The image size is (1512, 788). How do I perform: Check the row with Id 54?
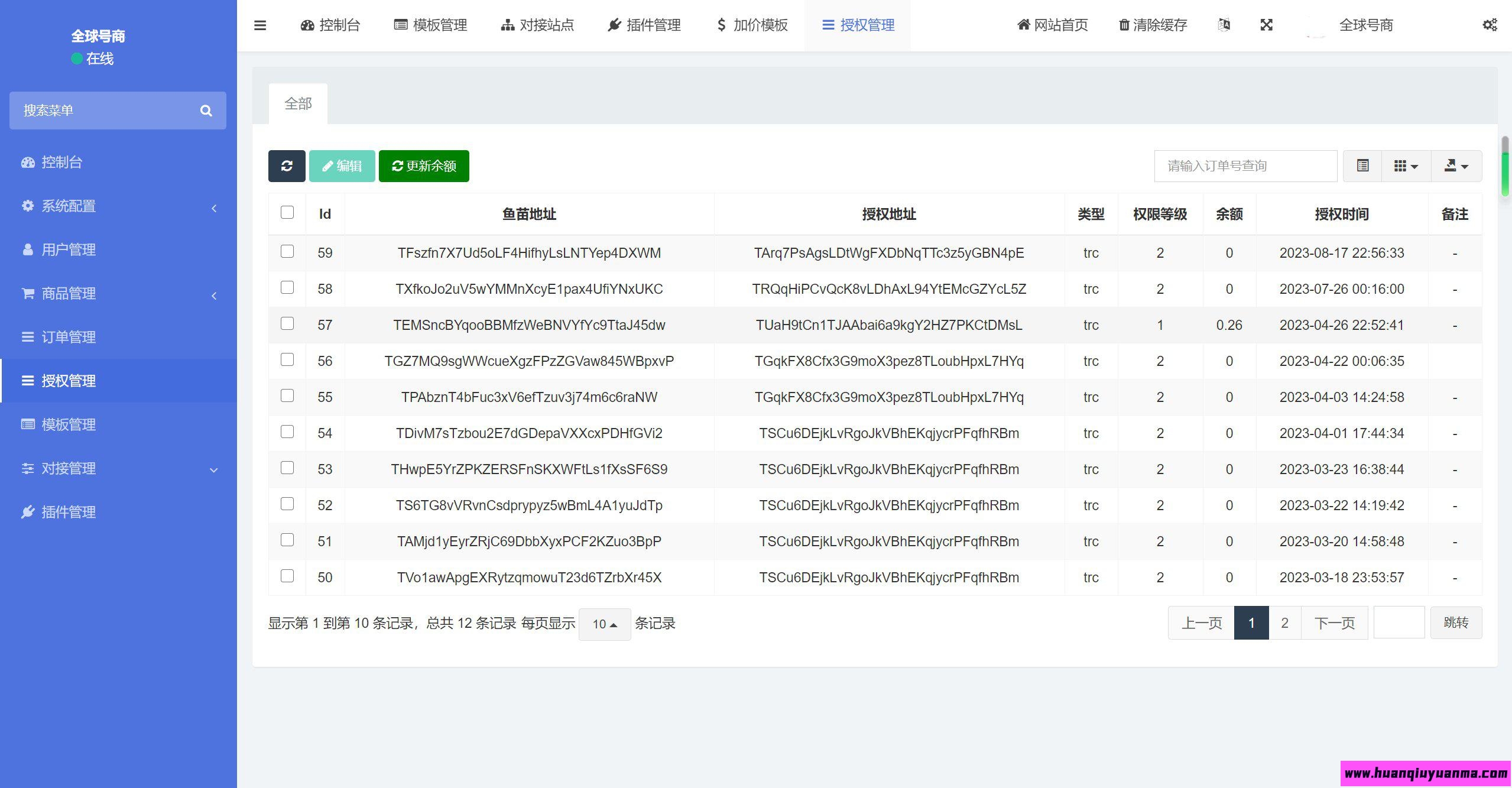287,432
